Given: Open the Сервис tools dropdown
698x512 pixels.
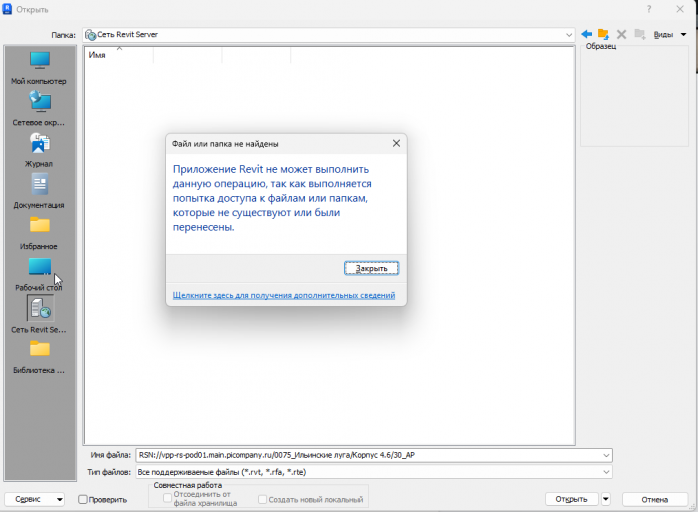Looking at the screenshot, I should [34, 500].
